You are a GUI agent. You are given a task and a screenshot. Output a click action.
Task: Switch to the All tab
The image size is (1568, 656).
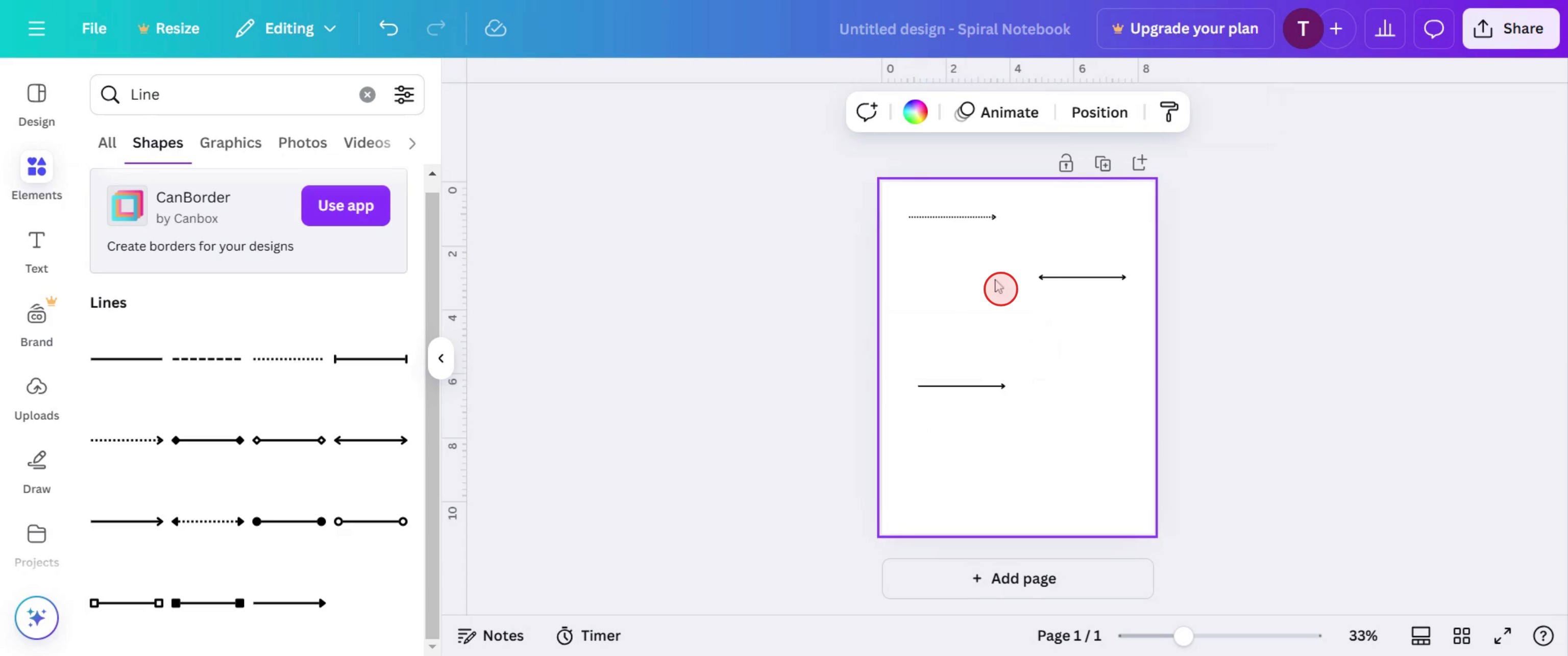coord(107,142)
